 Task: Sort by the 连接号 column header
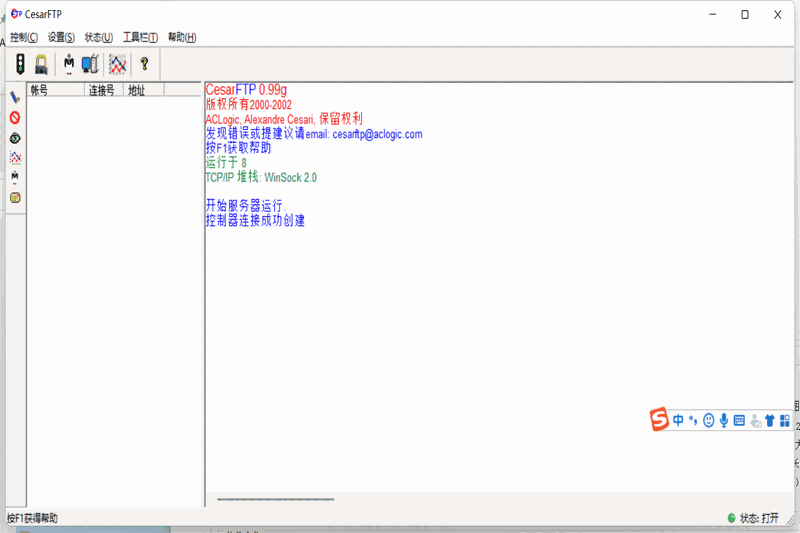point(104,90)
